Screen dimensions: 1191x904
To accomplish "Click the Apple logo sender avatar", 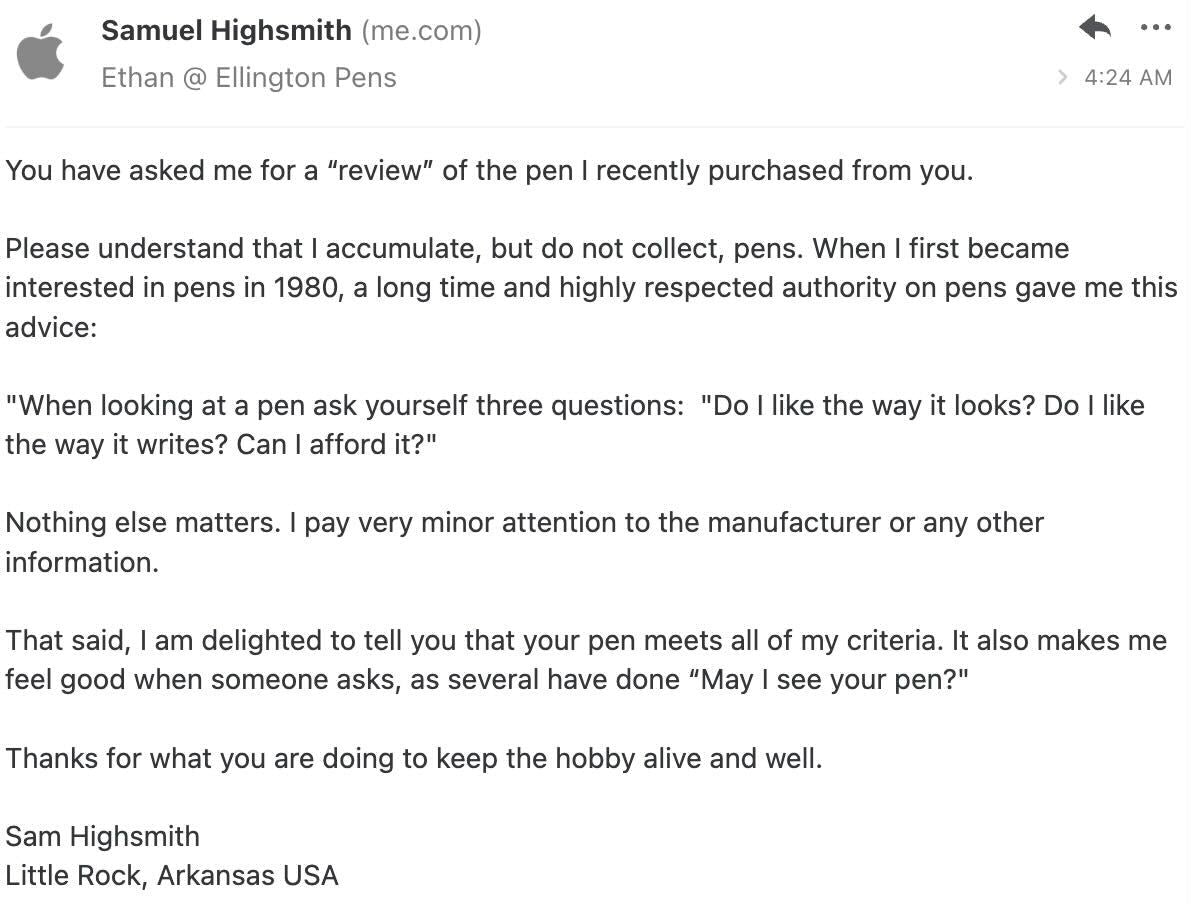I will click(40, 52).
